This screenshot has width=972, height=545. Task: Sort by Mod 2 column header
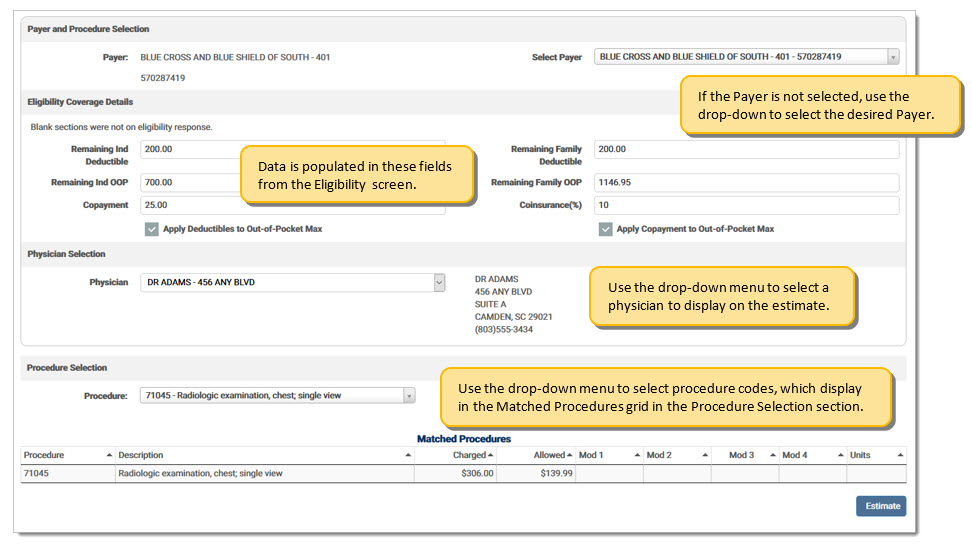704,456
